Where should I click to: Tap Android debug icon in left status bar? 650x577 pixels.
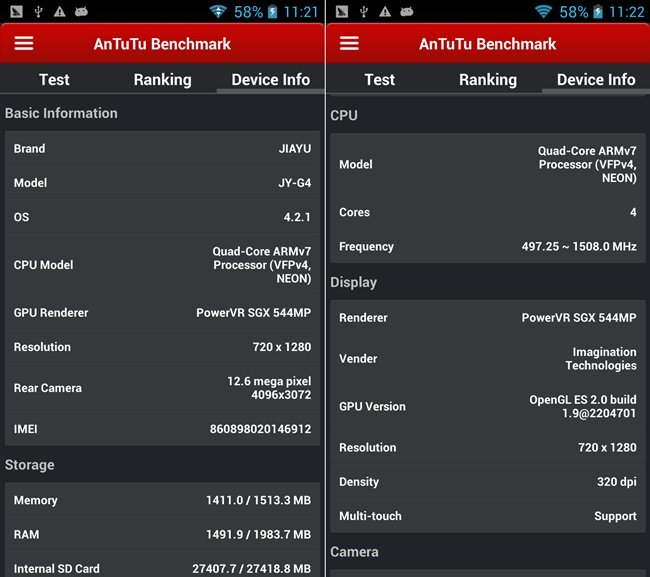coord(81,12)
